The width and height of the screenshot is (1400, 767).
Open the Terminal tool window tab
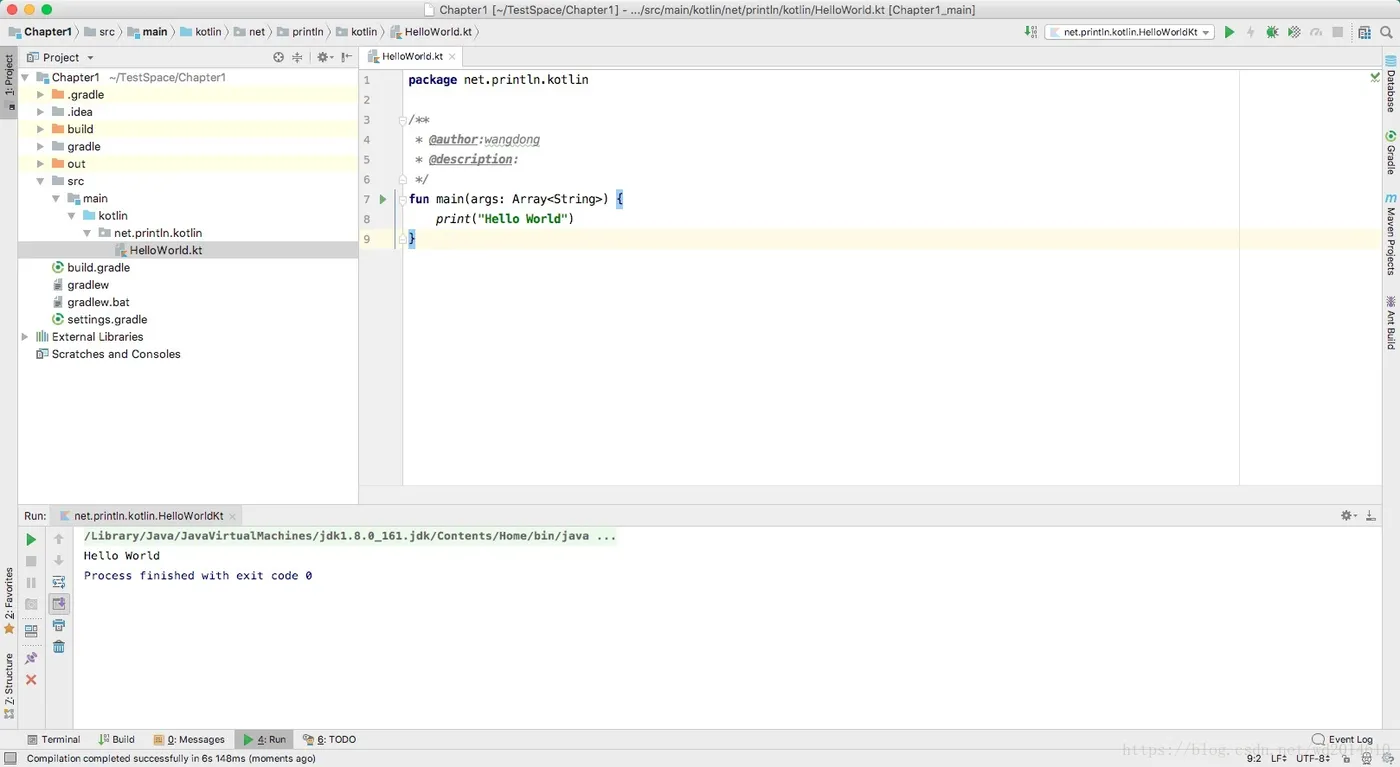(x=54, y=740)
